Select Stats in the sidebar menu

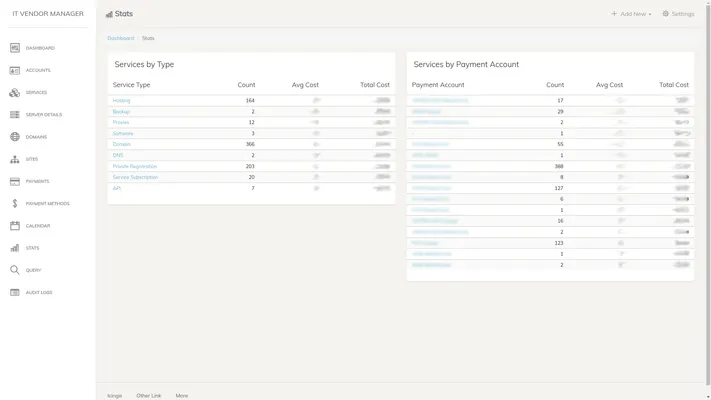(x=33, y=248)
